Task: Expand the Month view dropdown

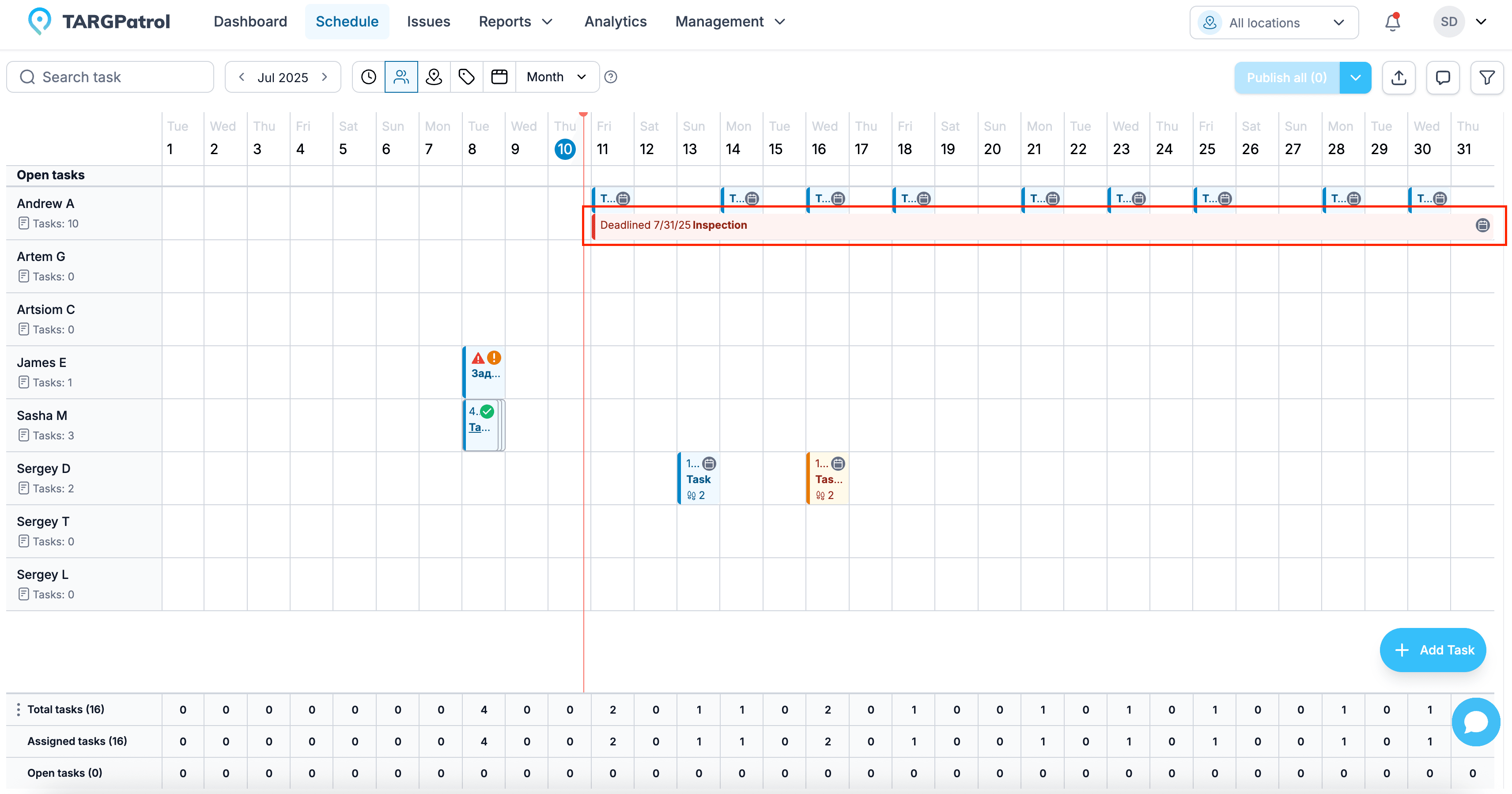Action: pos(557,77)
